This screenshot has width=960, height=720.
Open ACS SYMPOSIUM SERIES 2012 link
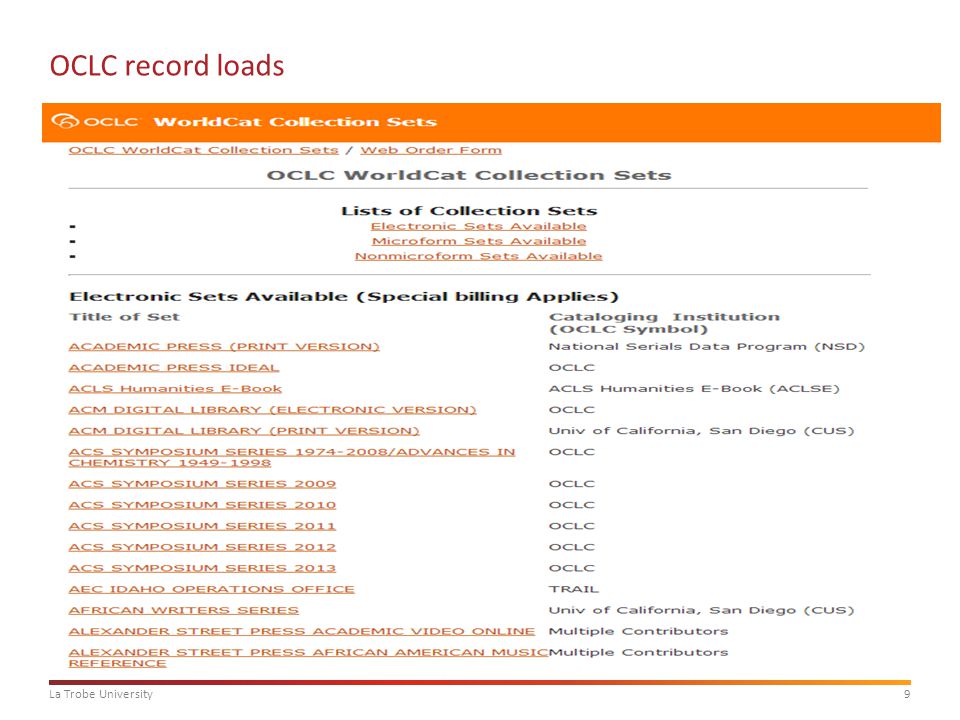[202, 547]
